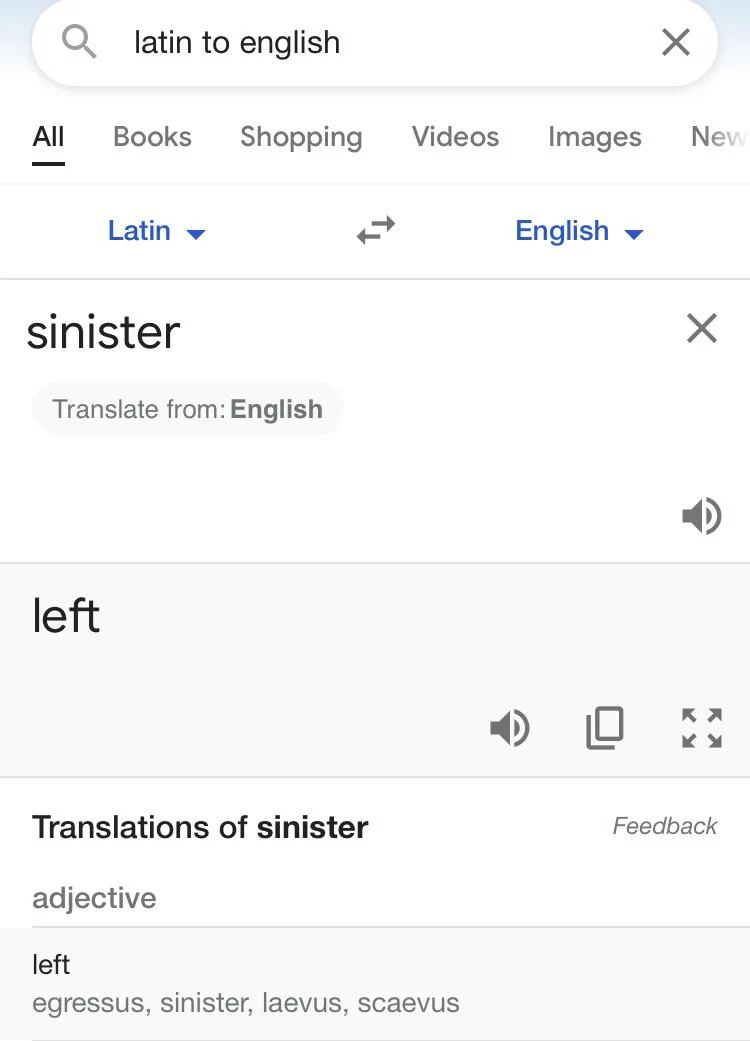Swap Latin and English languages

click(376, 230)
